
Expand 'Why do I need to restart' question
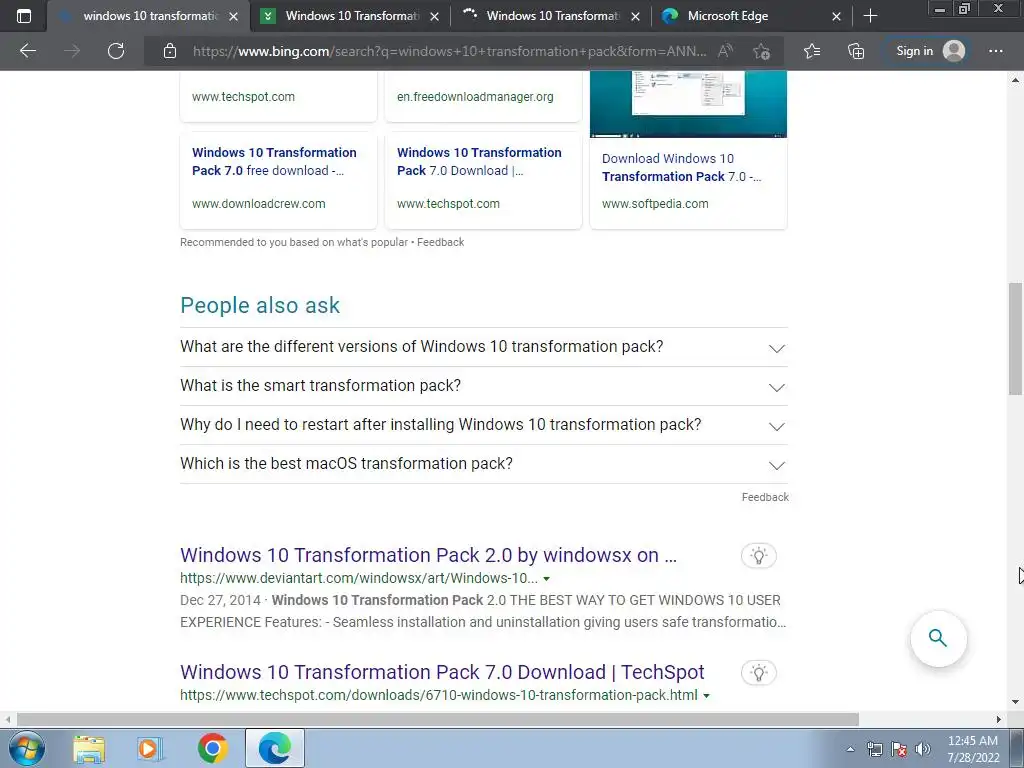coord(483,425)
